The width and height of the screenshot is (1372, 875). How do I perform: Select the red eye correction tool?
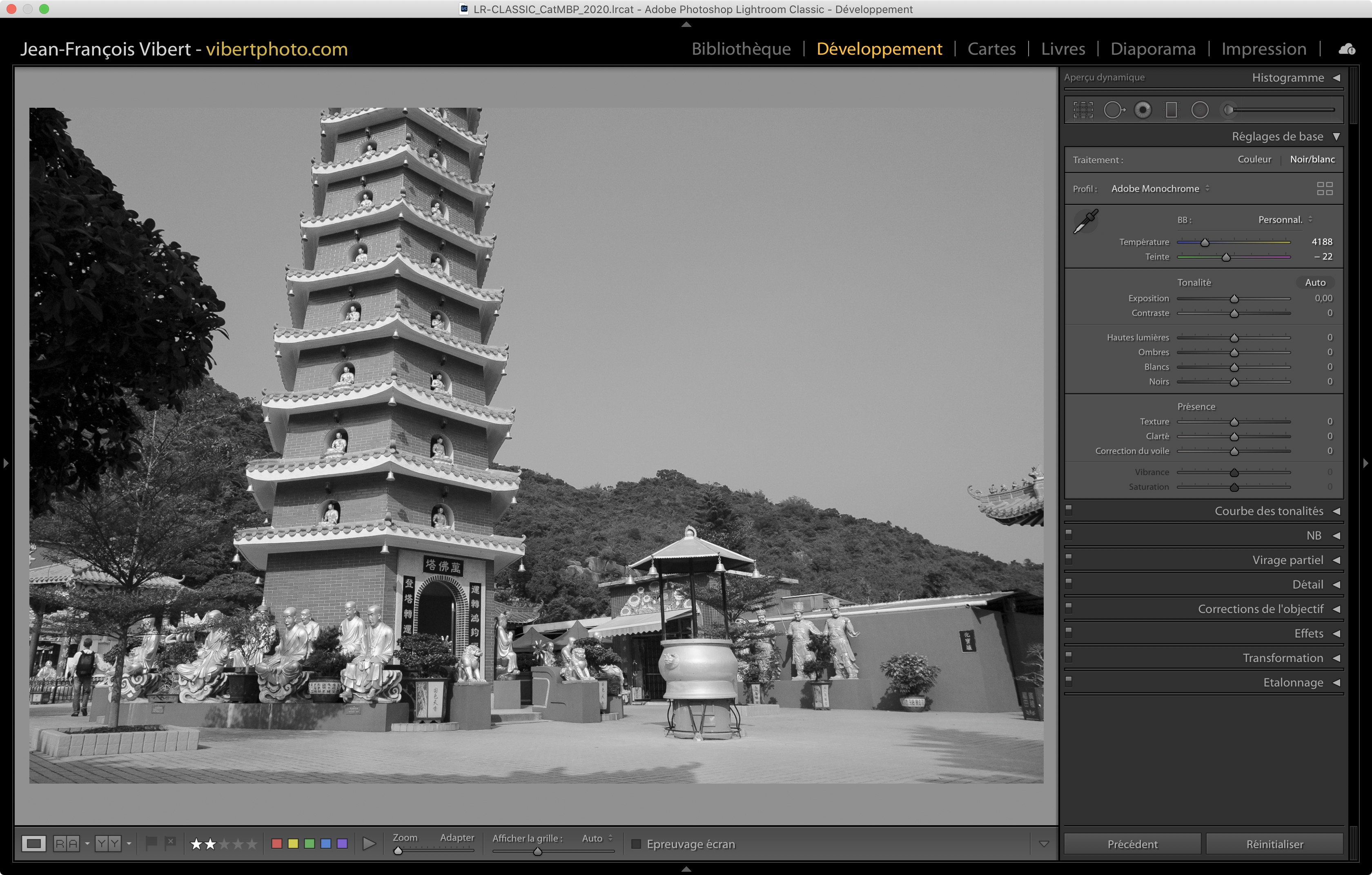click(x=1143, y=110)
